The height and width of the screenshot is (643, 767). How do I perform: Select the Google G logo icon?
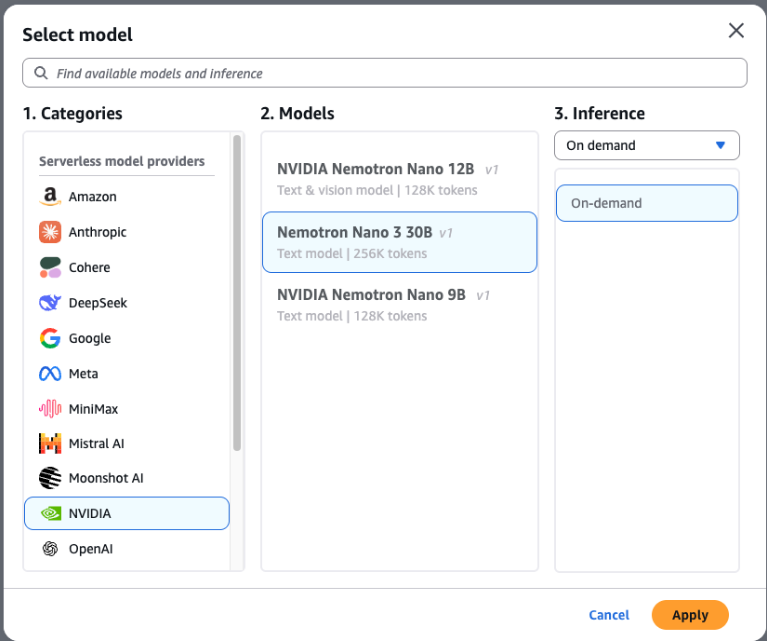(x=50, y=338)
